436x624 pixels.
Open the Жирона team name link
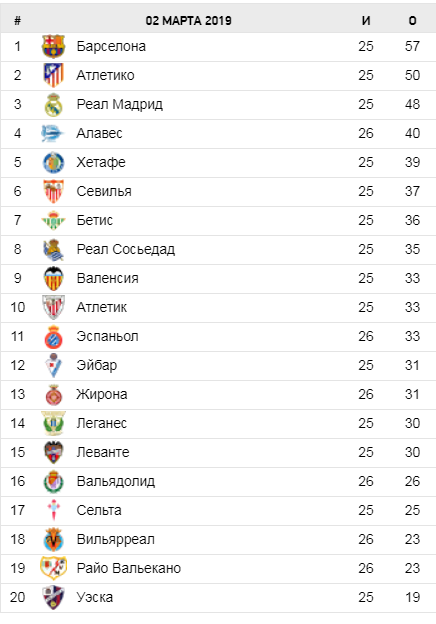pos(102,394)
